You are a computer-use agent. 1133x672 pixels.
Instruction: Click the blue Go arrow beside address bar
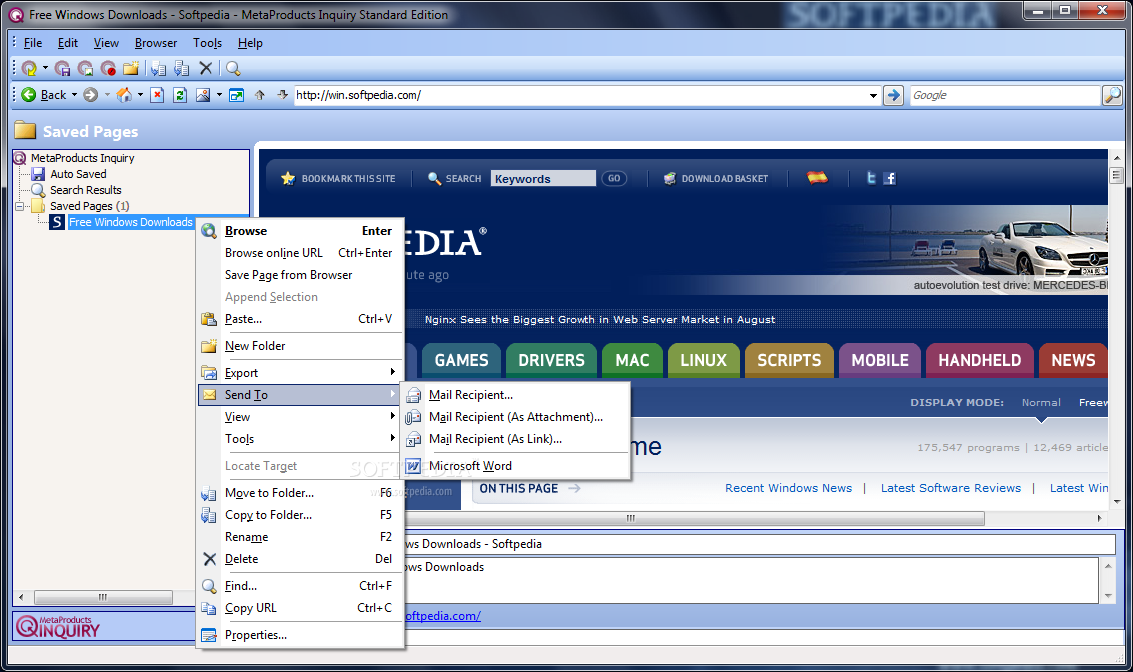[893, 95]
